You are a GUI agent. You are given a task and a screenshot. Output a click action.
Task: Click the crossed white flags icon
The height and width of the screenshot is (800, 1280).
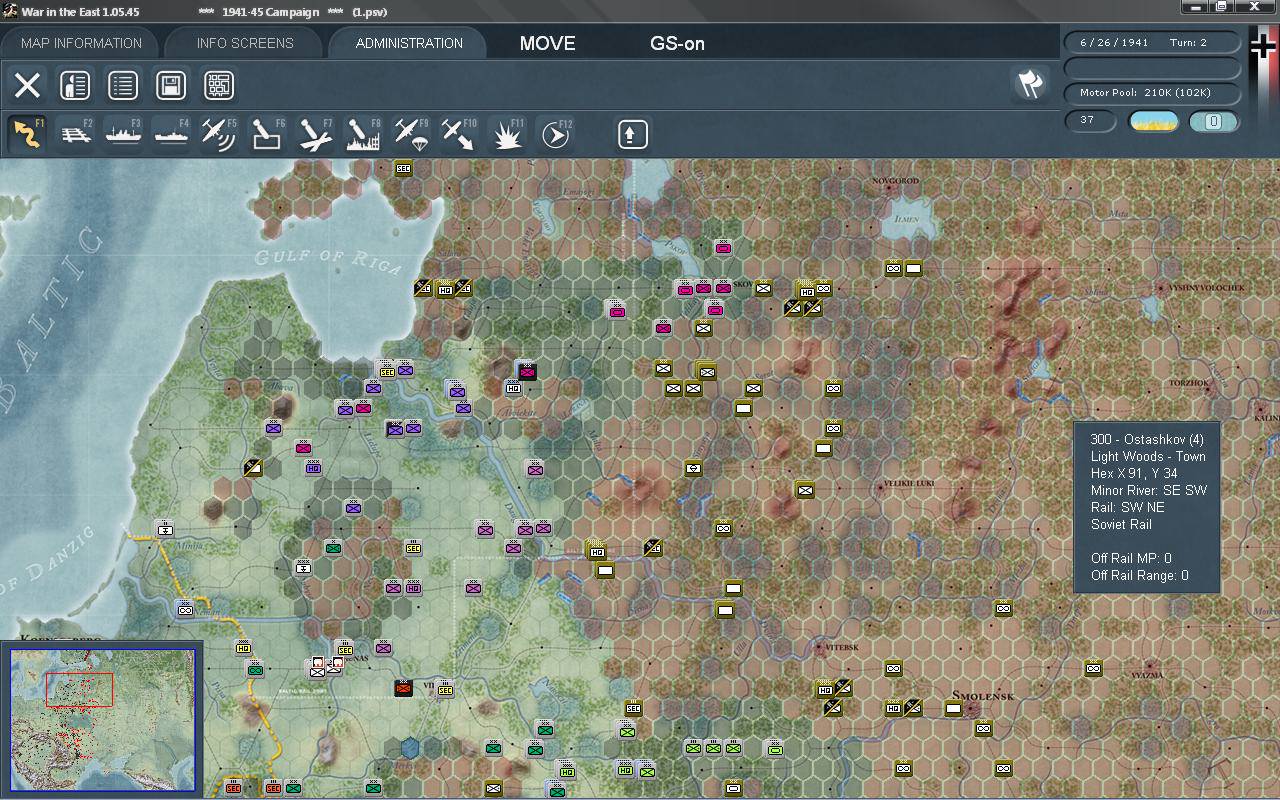(1030, 84)
